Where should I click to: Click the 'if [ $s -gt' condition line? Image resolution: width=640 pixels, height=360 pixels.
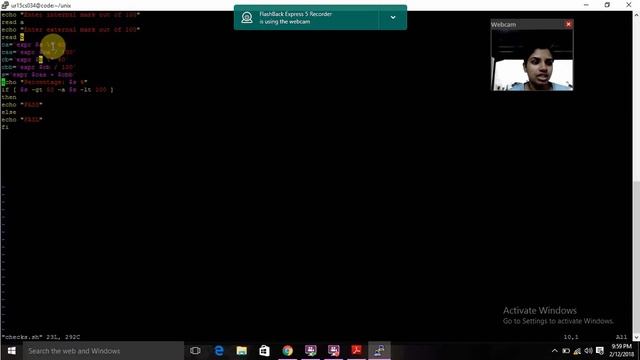coord(58,89)
